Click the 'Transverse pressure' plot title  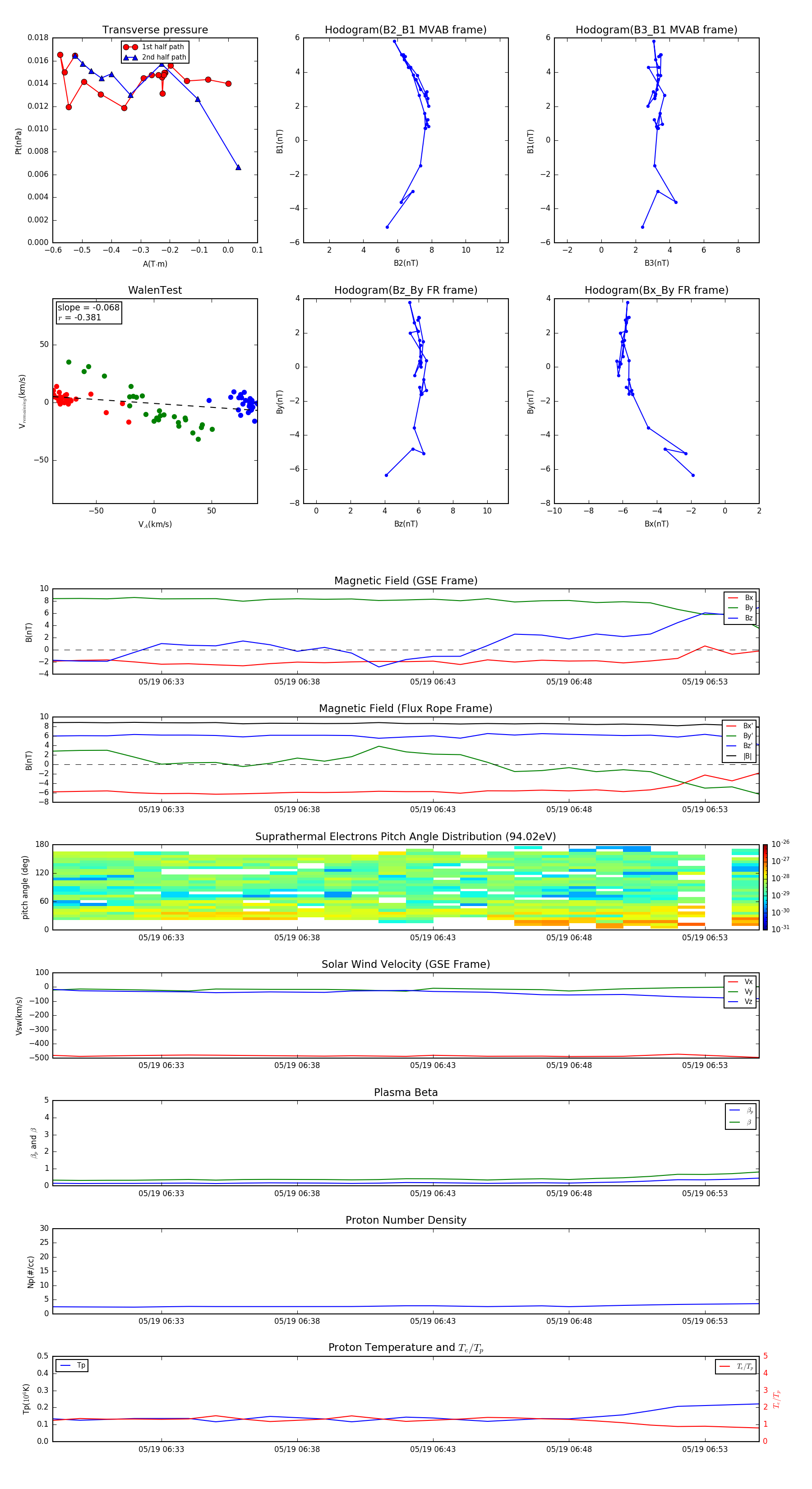(x=155, y=30)
